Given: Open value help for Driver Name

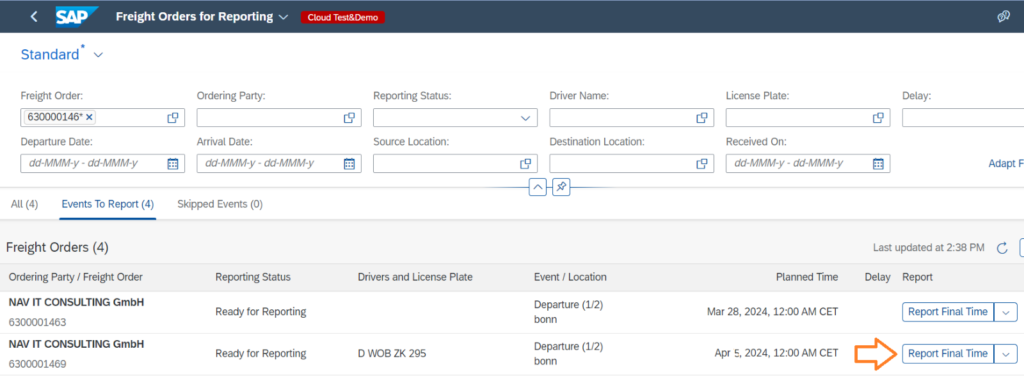Looking at the screenshot, I should pos(702,118).
